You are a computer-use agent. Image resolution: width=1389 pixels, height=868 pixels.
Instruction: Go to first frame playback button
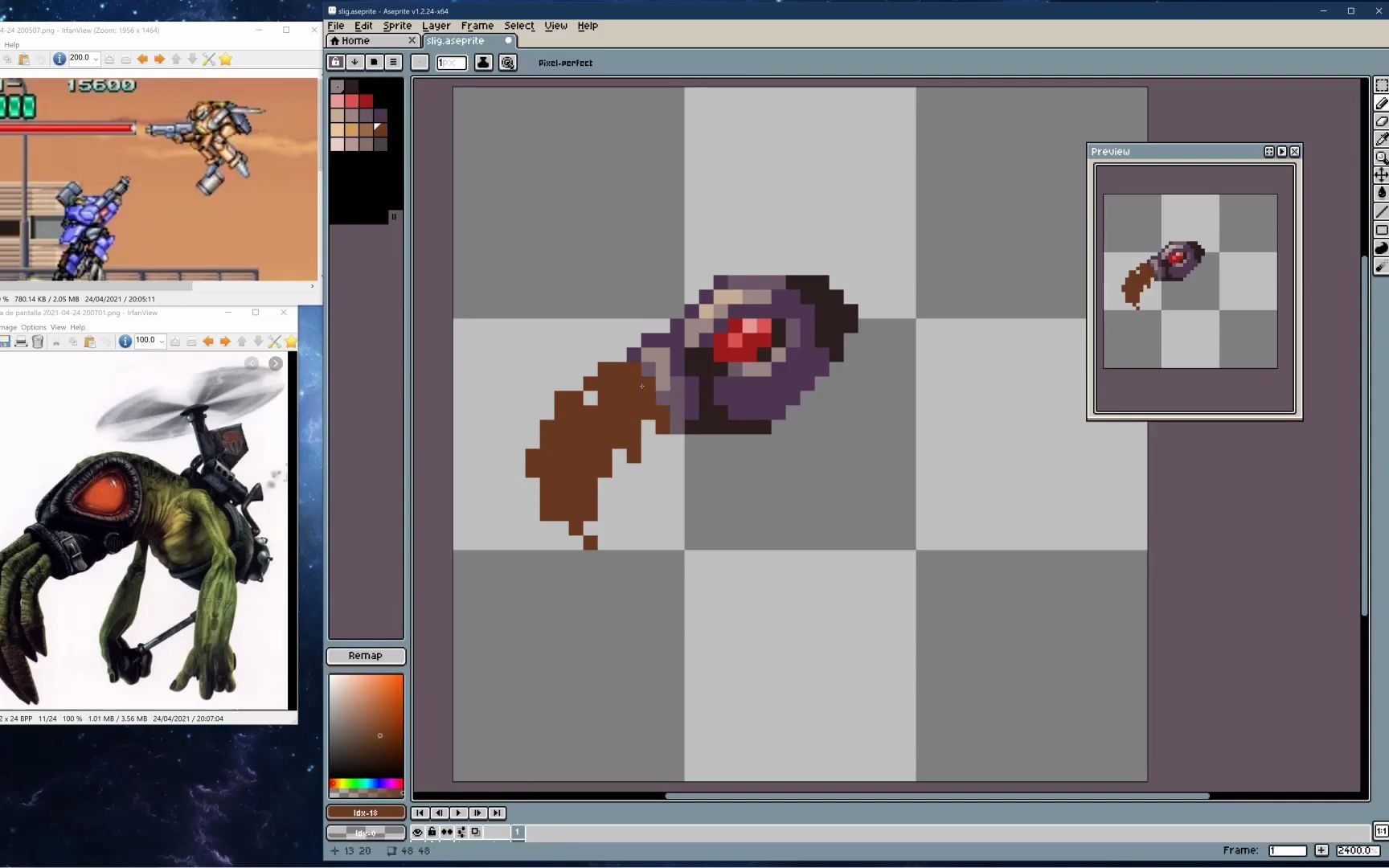tap(420, 813)
